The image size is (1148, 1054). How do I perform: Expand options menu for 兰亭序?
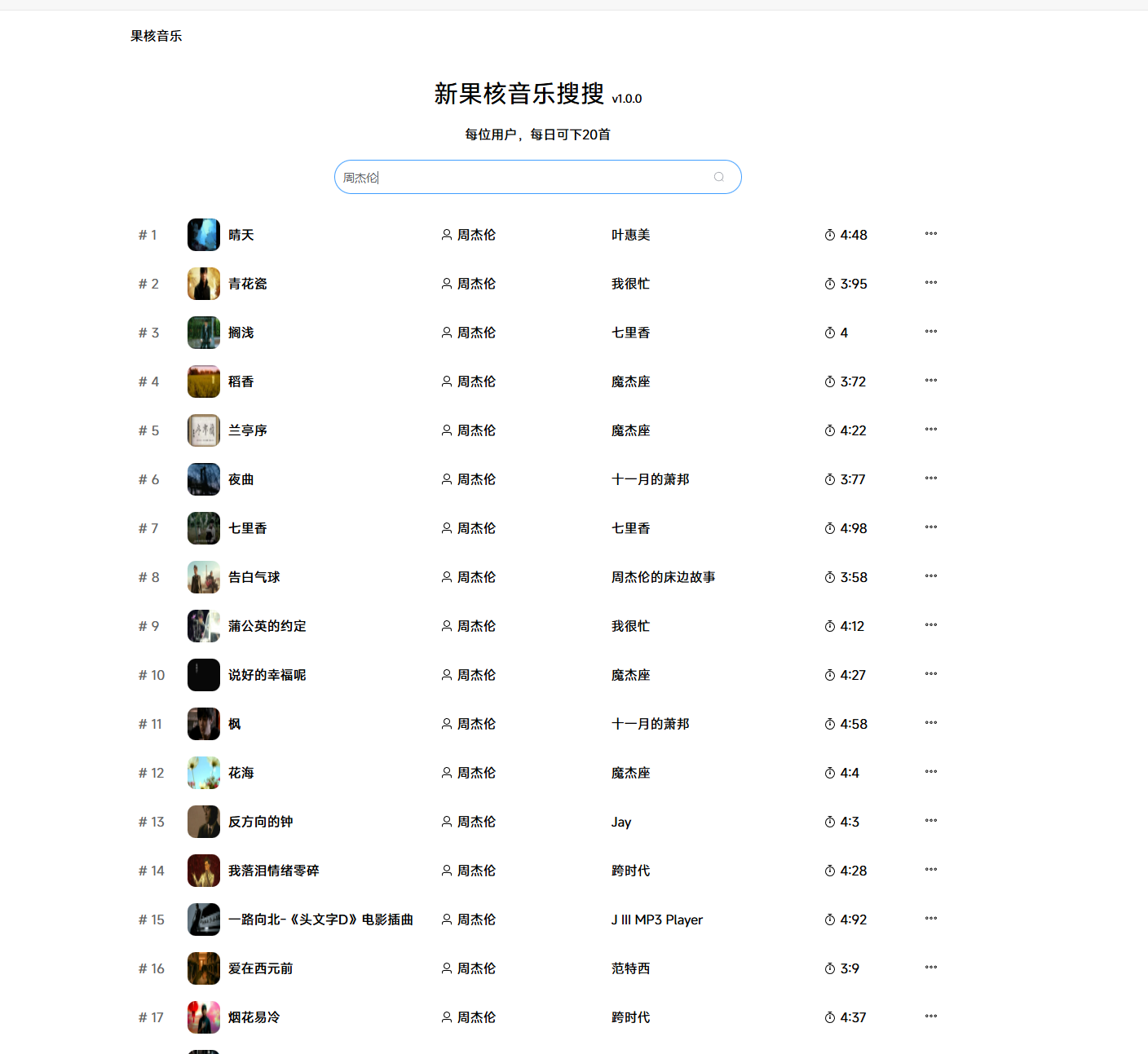tap(930, 430)
